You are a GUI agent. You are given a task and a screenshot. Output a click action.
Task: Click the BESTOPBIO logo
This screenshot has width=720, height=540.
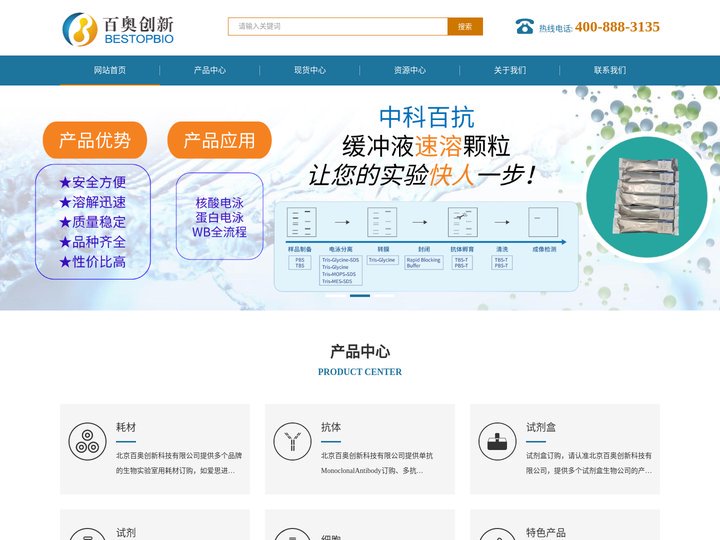[118, 29]
